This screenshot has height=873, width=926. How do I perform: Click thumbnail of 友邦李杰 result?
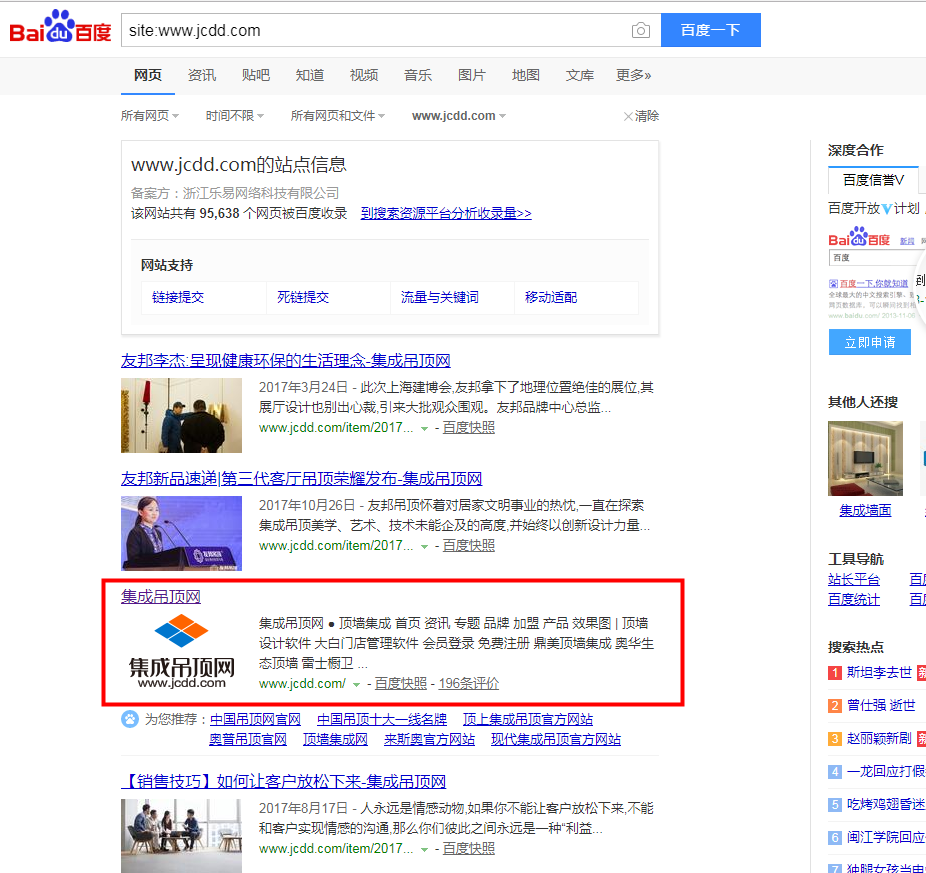pyautogui.click(x=181, y=415)
